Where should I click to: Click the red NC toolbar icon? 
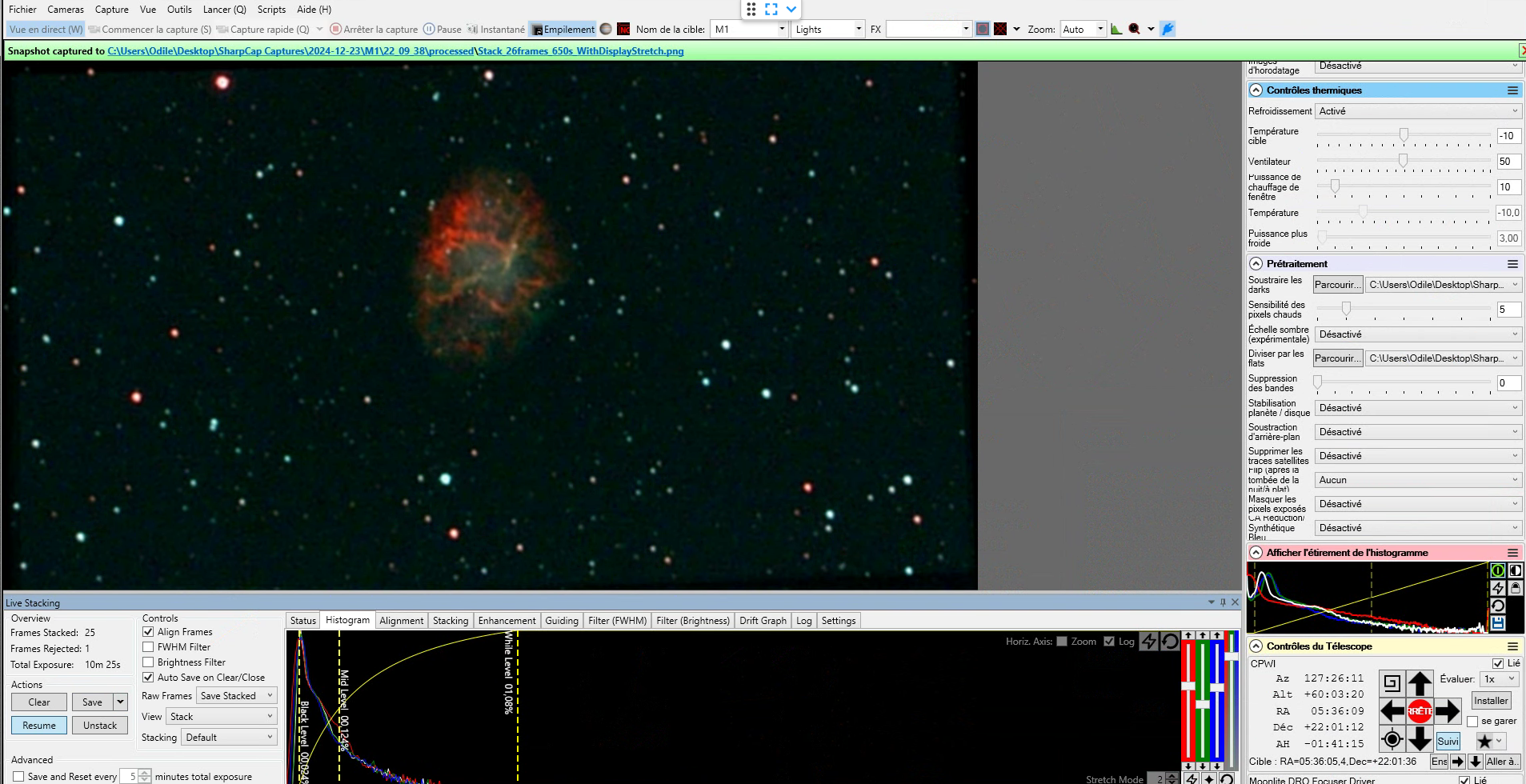coord(623,30)
